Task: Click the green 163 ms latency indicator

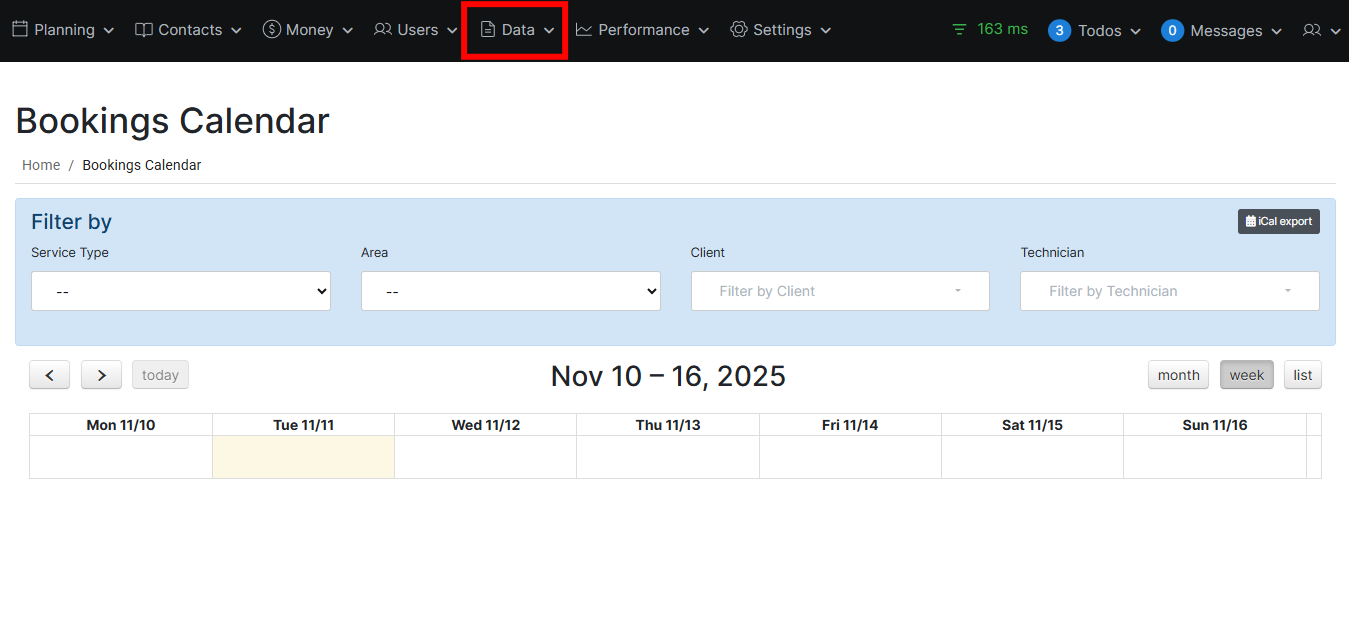Action: tap(990, 29)
